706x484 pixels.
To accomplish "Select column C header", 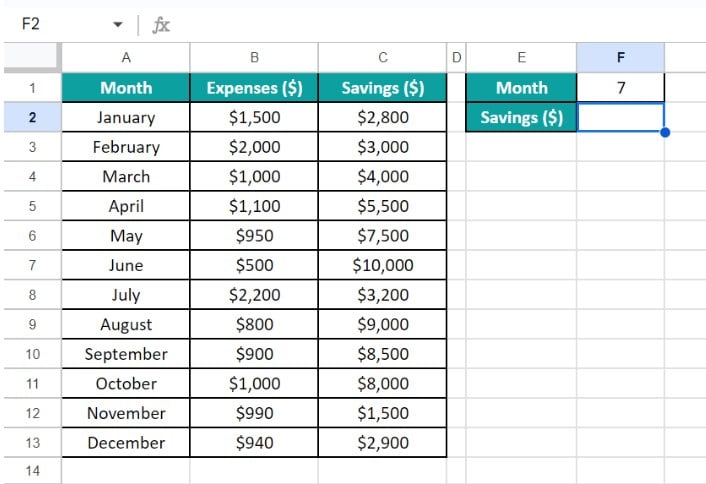I will [x=383, y=58].
